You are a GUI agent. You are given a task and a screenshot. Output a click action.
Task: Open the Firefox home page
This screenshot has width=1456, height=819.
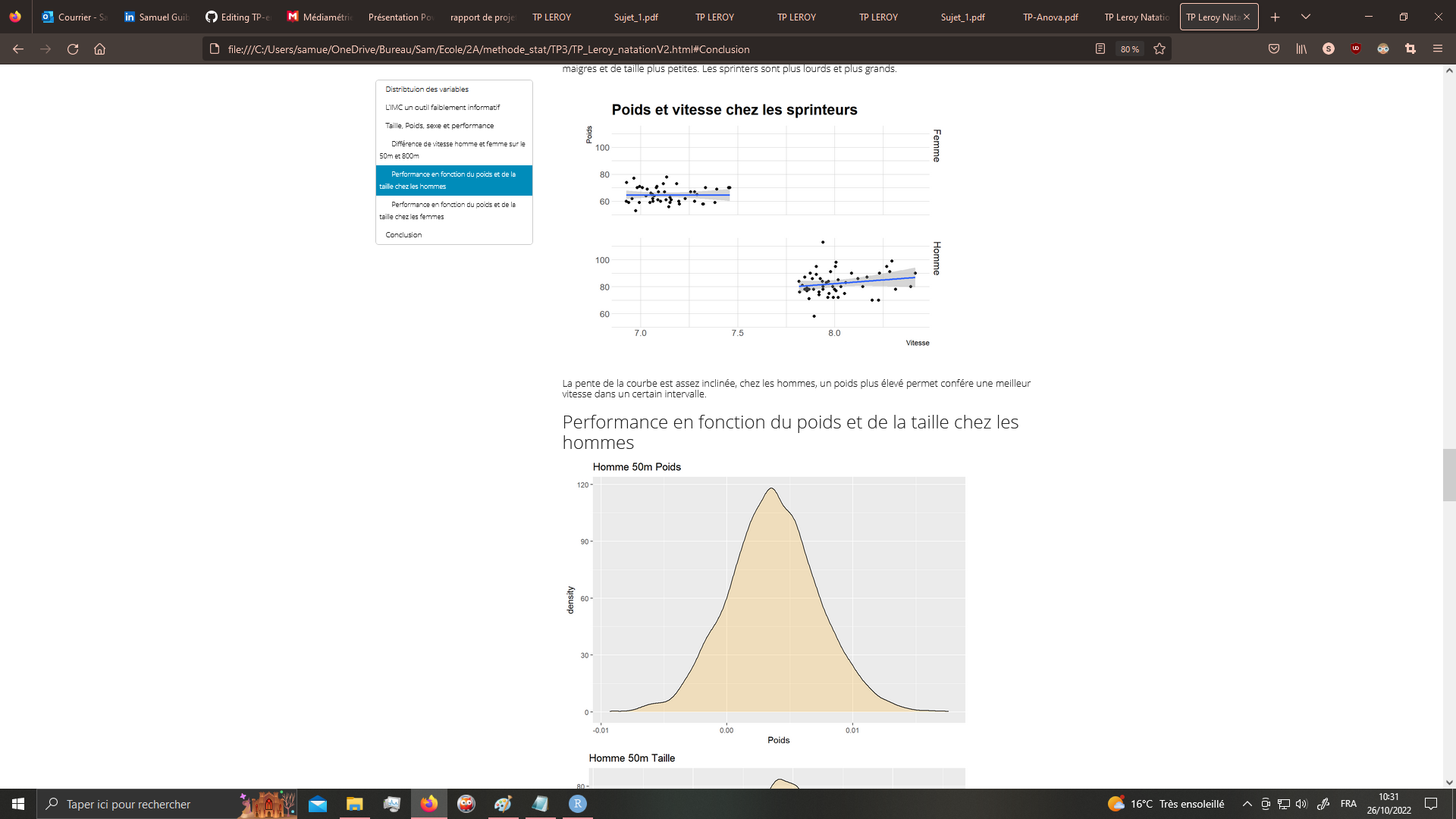pos(99,49)
